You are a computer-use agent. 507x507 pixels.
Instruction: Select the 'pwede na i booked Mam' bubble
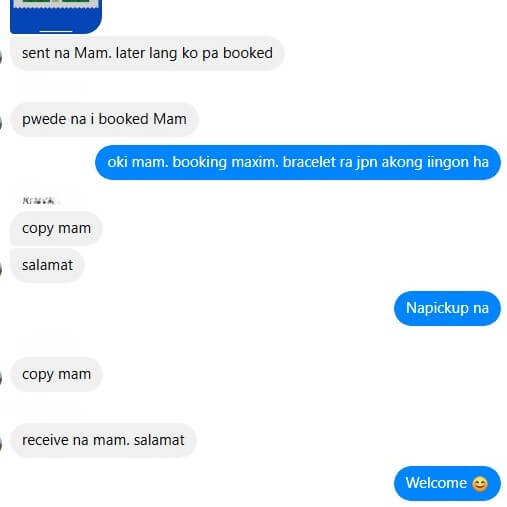[104, 119]
